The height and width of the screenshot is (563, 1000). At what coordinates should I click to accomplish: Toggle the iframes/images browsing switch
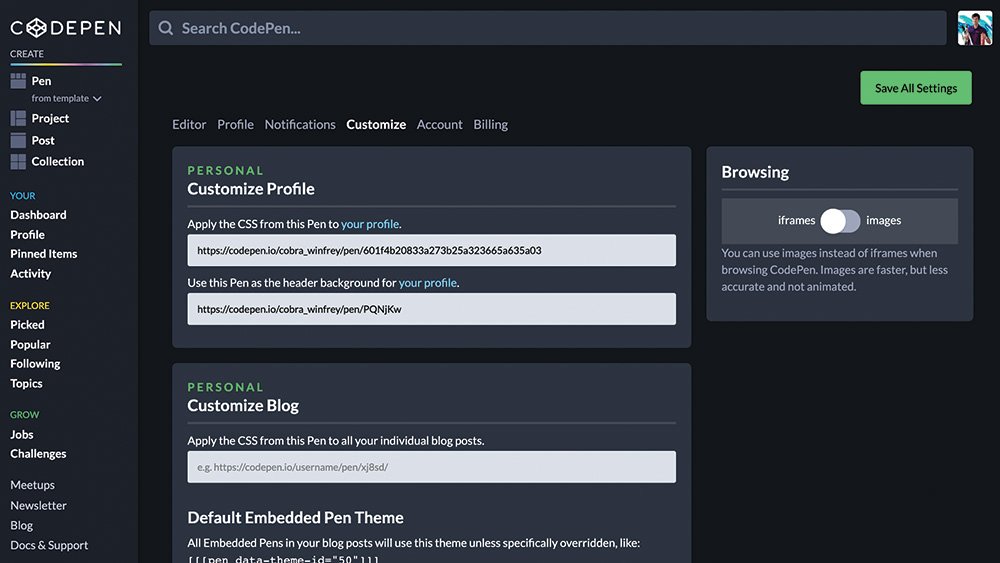pos(840,221)
